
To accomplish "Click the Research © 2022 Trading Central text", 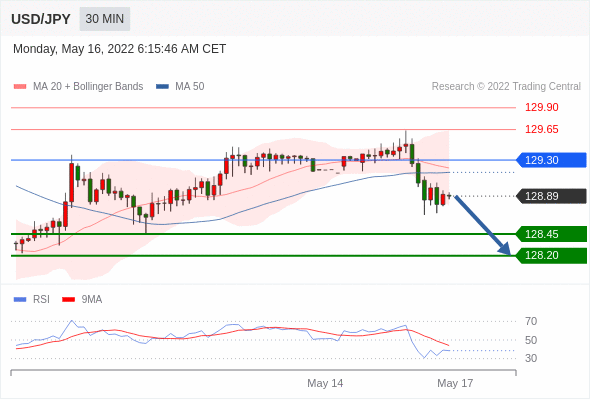I will pos(506,87).
